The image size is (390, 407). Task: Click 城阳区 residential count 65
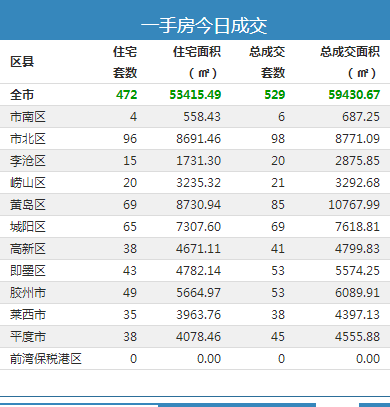(x=130, y=227)
